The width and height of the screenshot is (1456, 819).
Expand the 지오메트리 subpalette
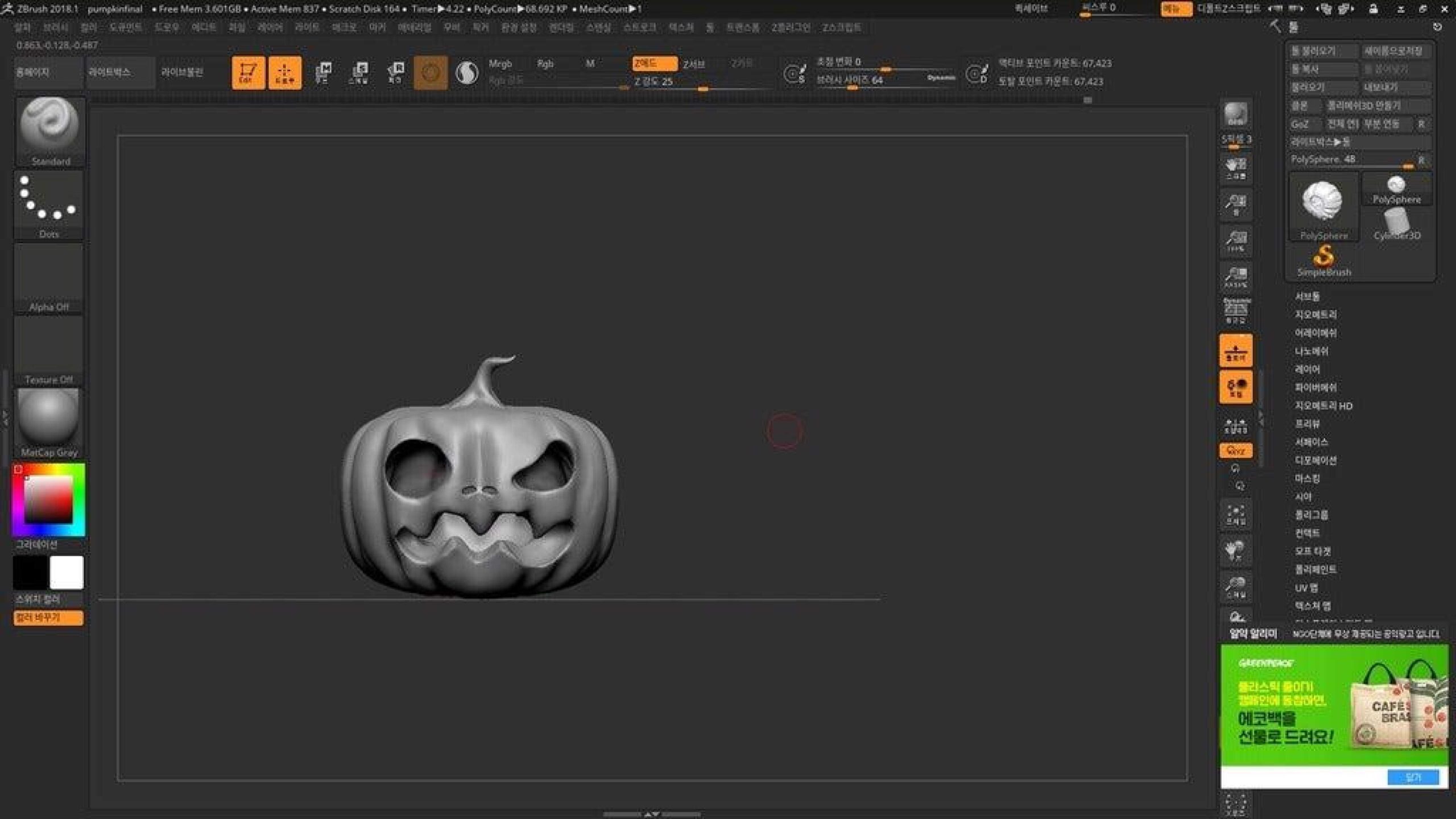click(x=1316, y=315)
